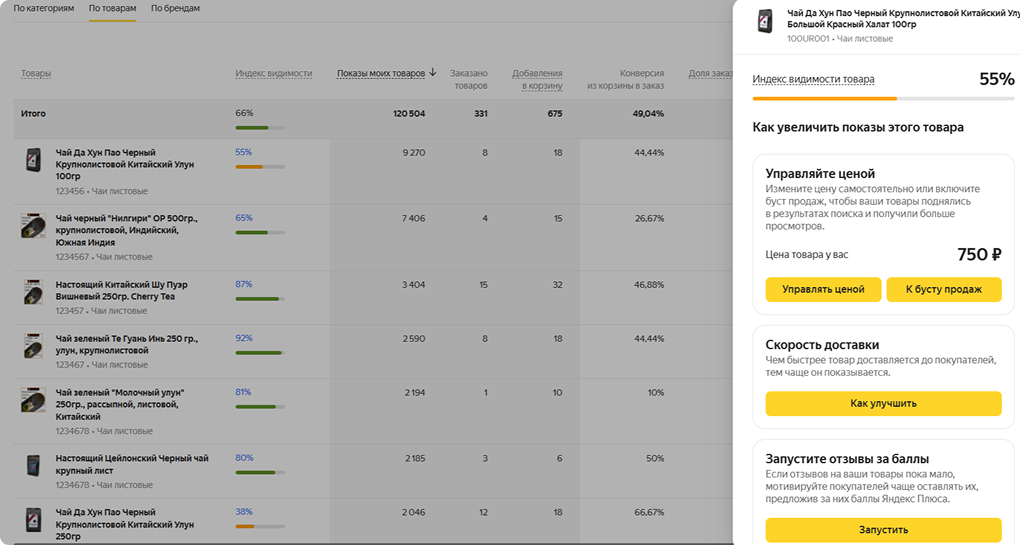This screenshot has width=1020, height=545.
Task: Click the Молочный улун product image
Action: [x=34, y=401]
